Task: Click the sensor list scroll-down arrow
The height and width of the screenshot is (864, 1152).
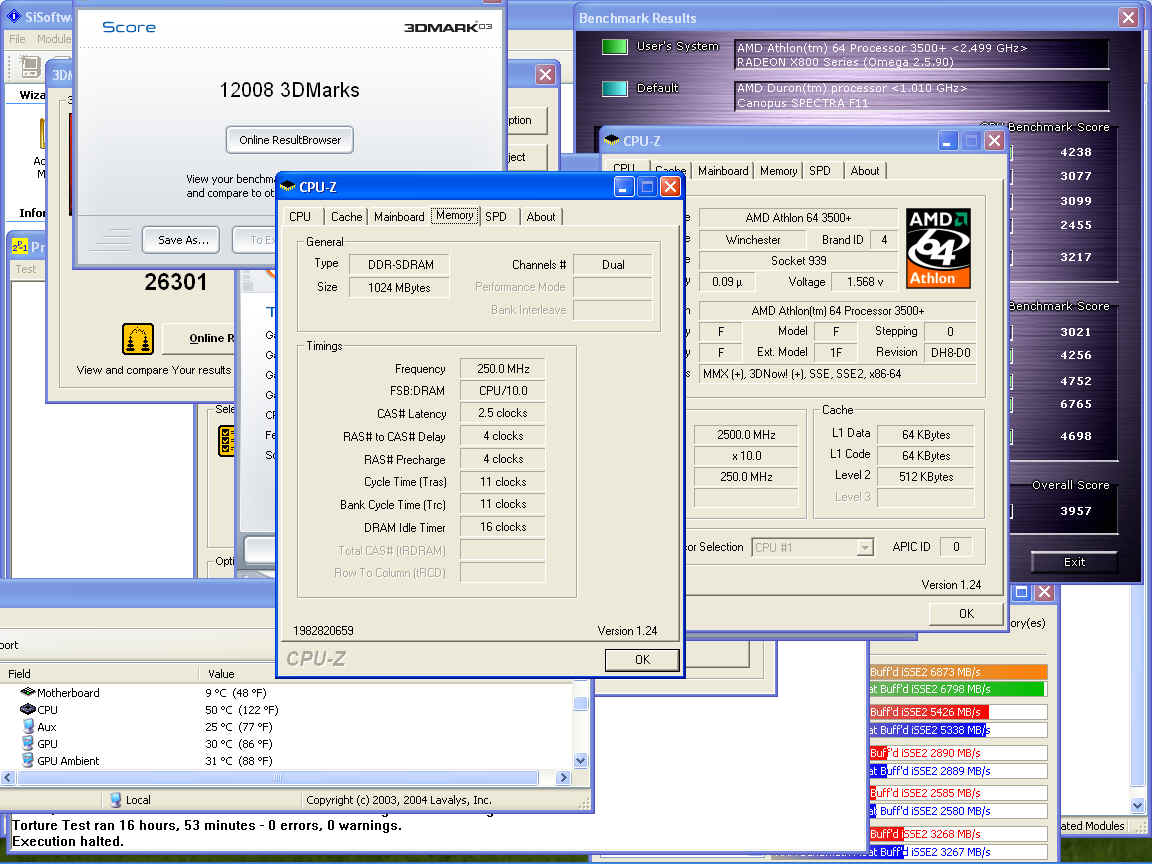Action: click(x=580, y=760)
